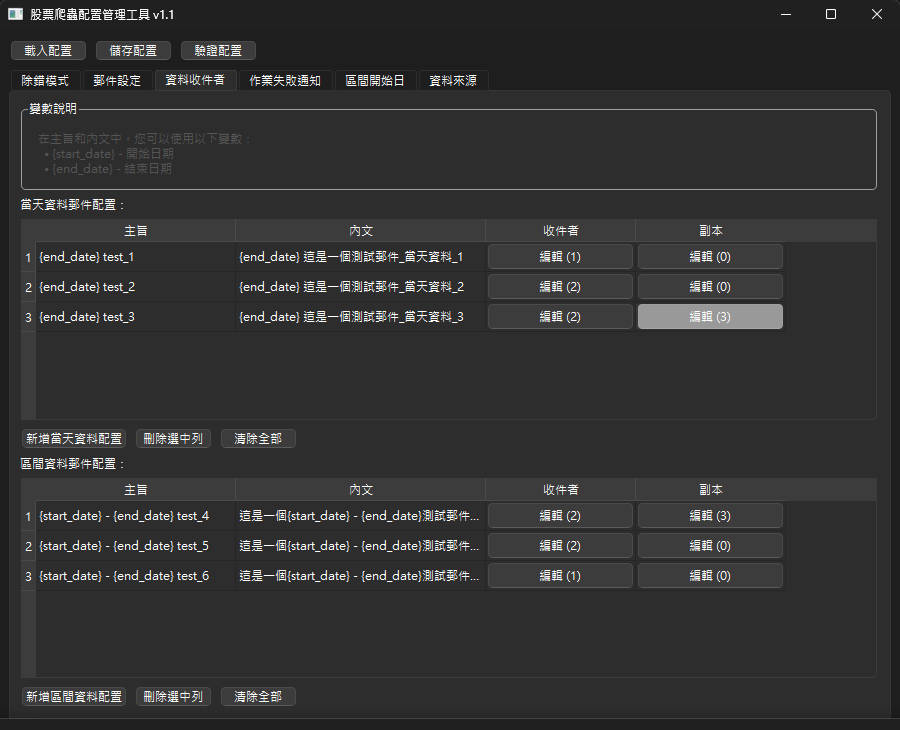900x730 pixels.
Task: Open the 區間開始日 tab
Action: pyautogui.click(x=375, y=80)
